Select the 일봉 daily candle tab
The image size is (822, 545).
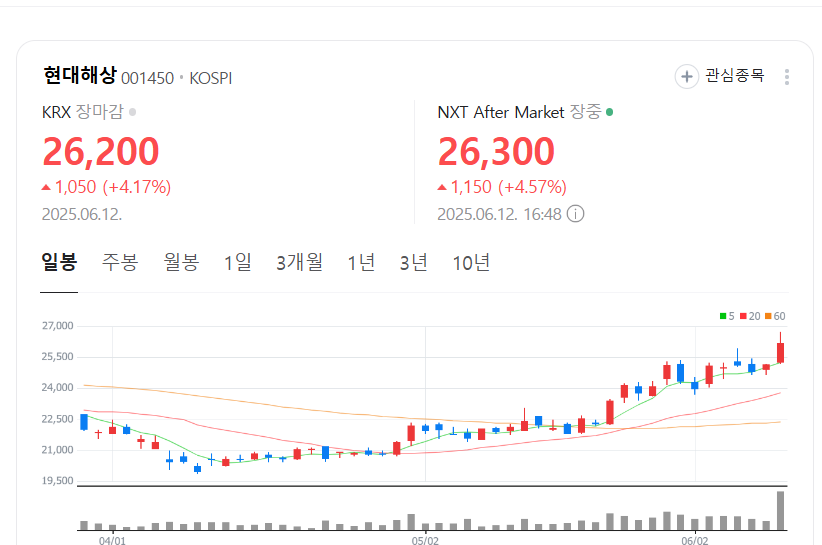pos(59,261)
